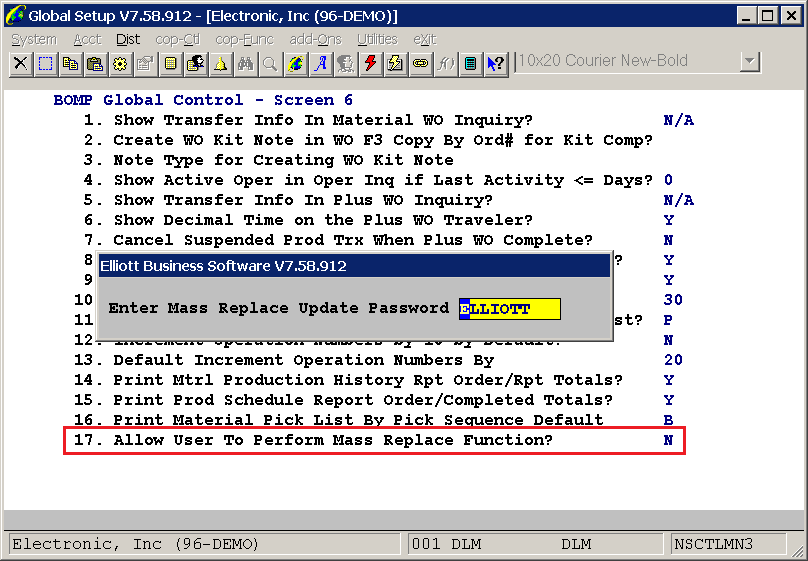Click the lightning bolt on yellow page icon
808x561 pixels.
click(395, 63)
